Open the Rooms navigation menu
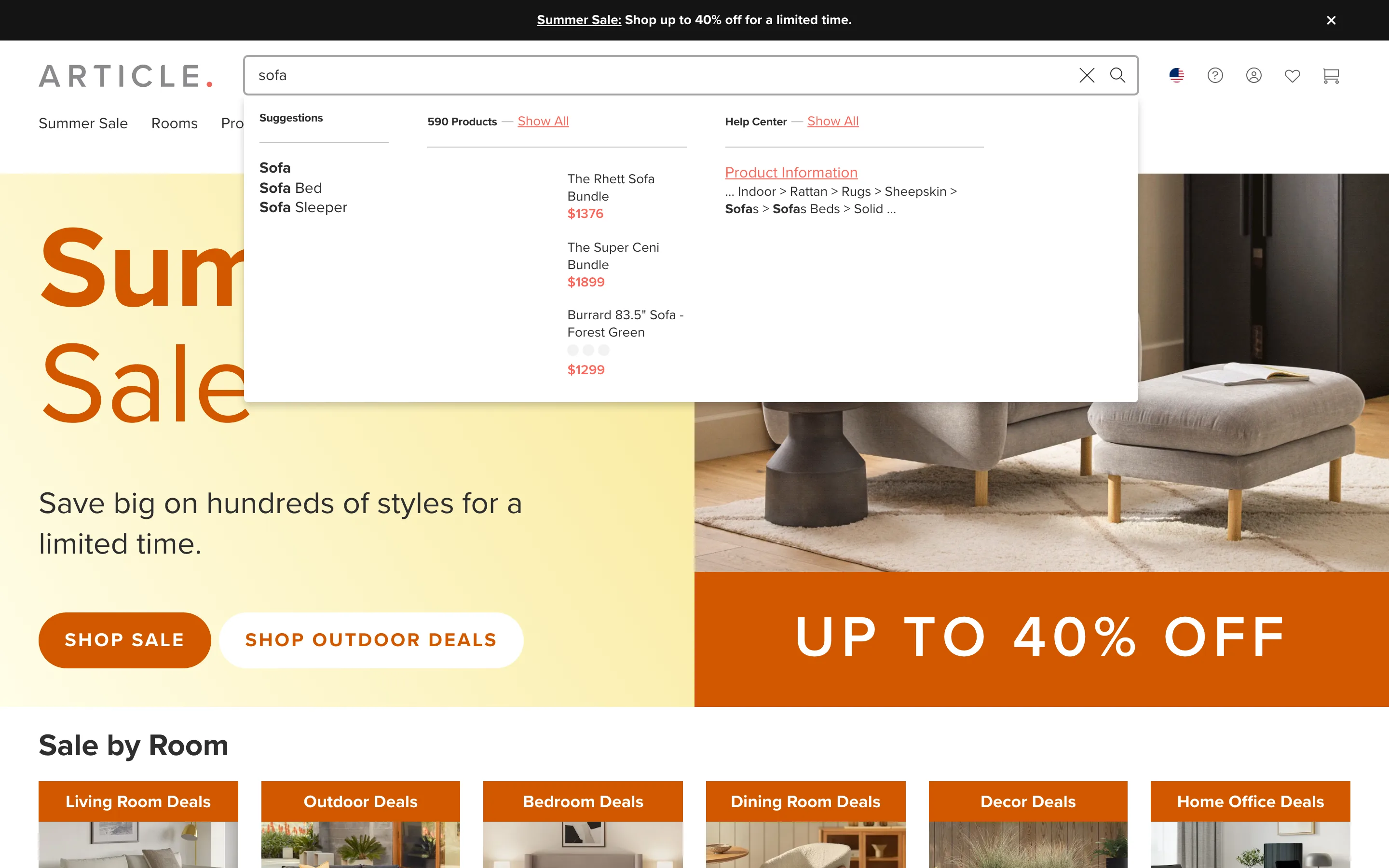The width and height of the screenshot is (1389, 868). (175, 123)
